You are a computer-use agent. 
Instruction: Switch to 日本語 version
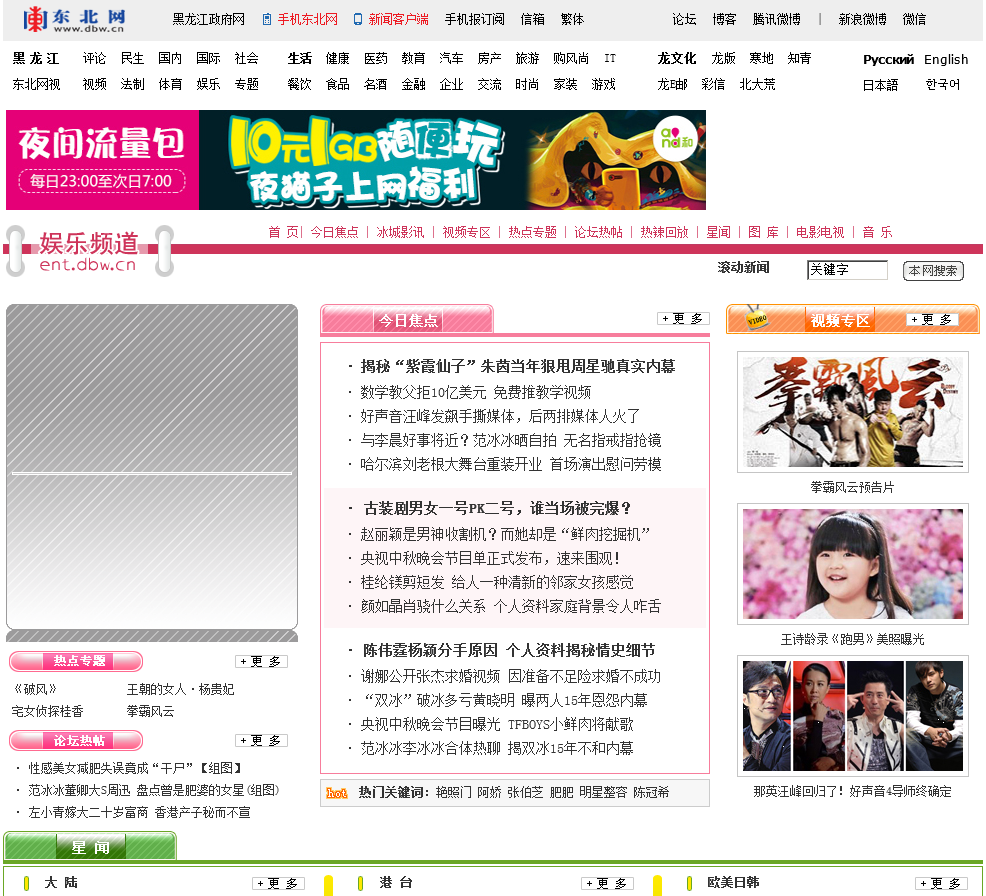(x=880, y=85)
